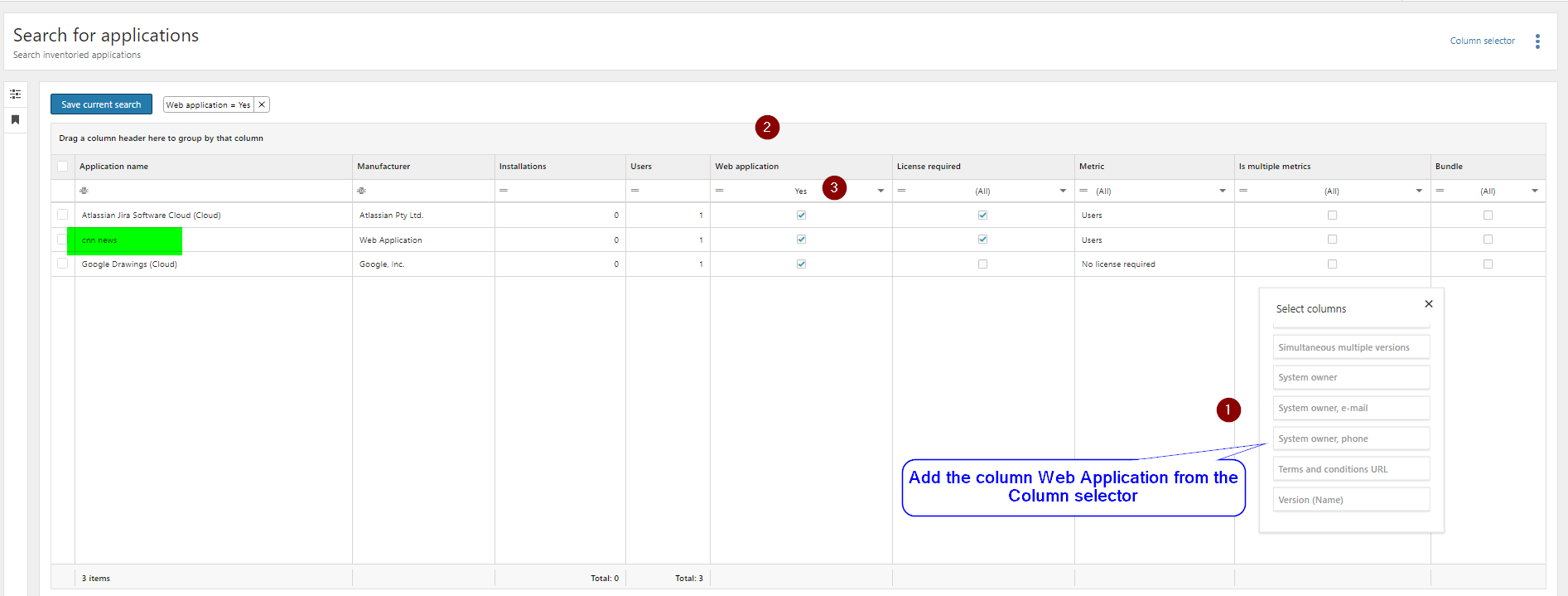Click Manufacturer filter operator icon
1568x596 pixels.
(361, 191)
